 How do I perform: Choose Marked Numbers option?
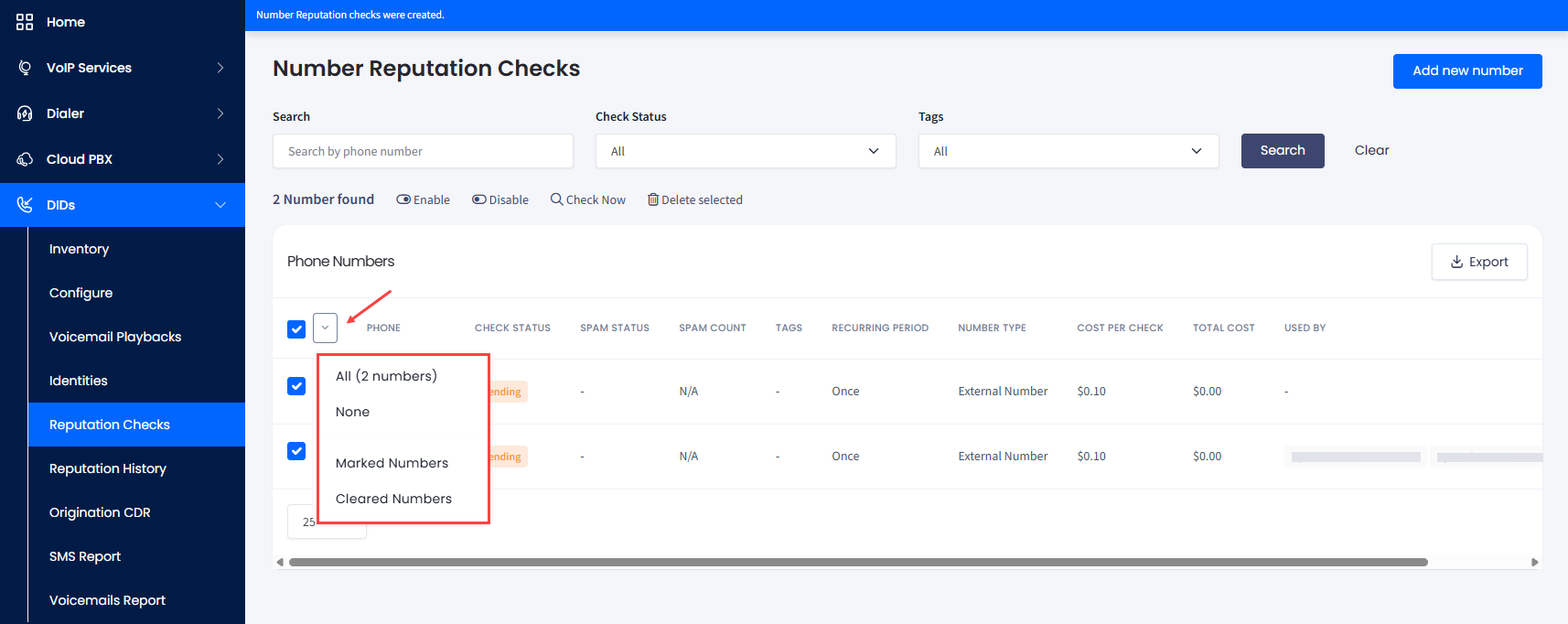[392, 463]
